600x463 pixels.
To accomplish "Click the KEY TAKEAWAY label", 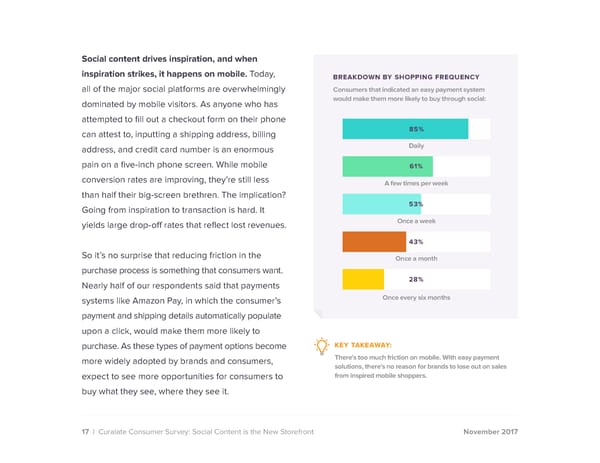I will [x=363, y=346].
